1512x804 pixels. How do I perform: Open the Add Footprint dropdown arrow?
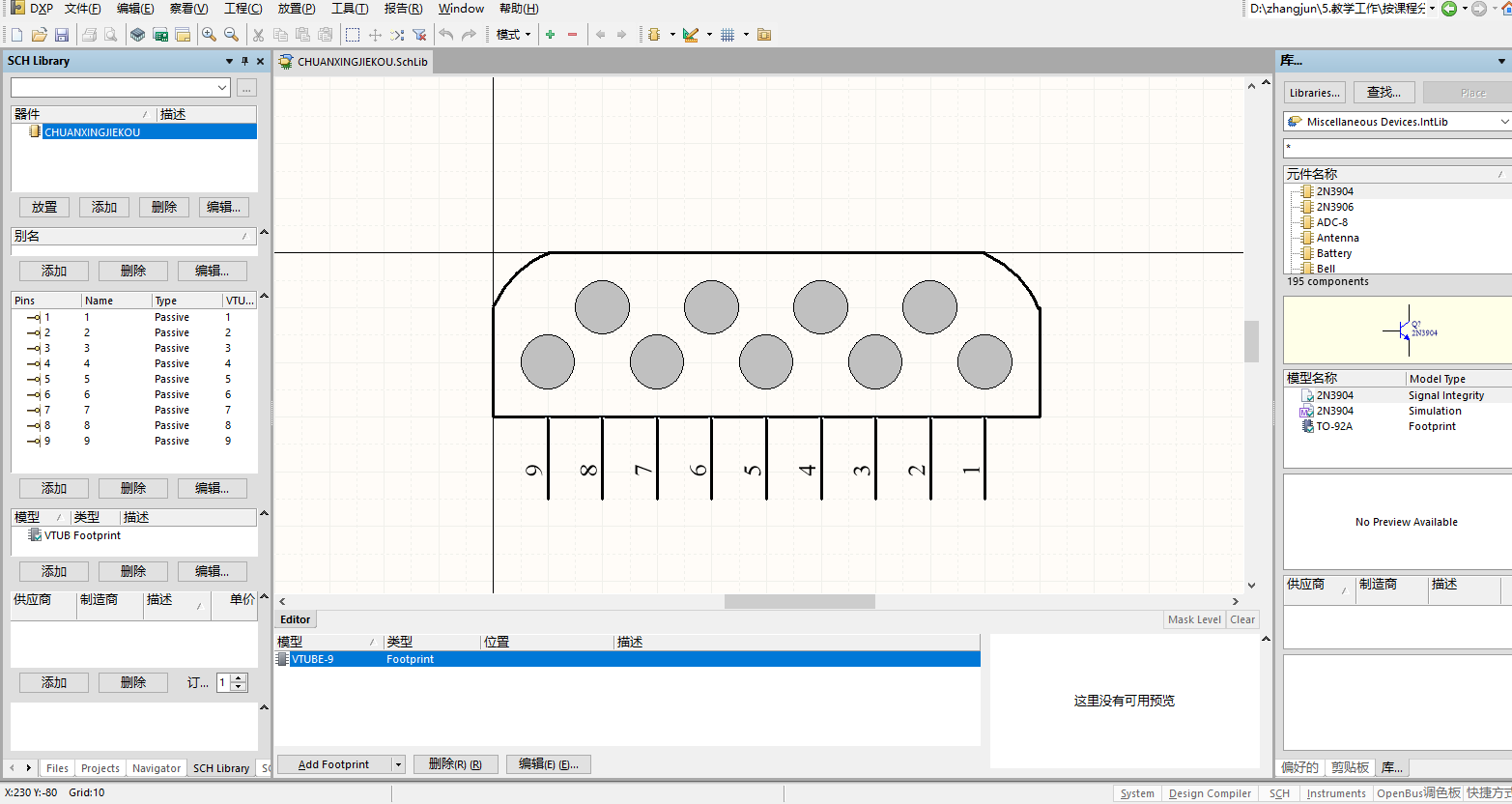[397, 764]
